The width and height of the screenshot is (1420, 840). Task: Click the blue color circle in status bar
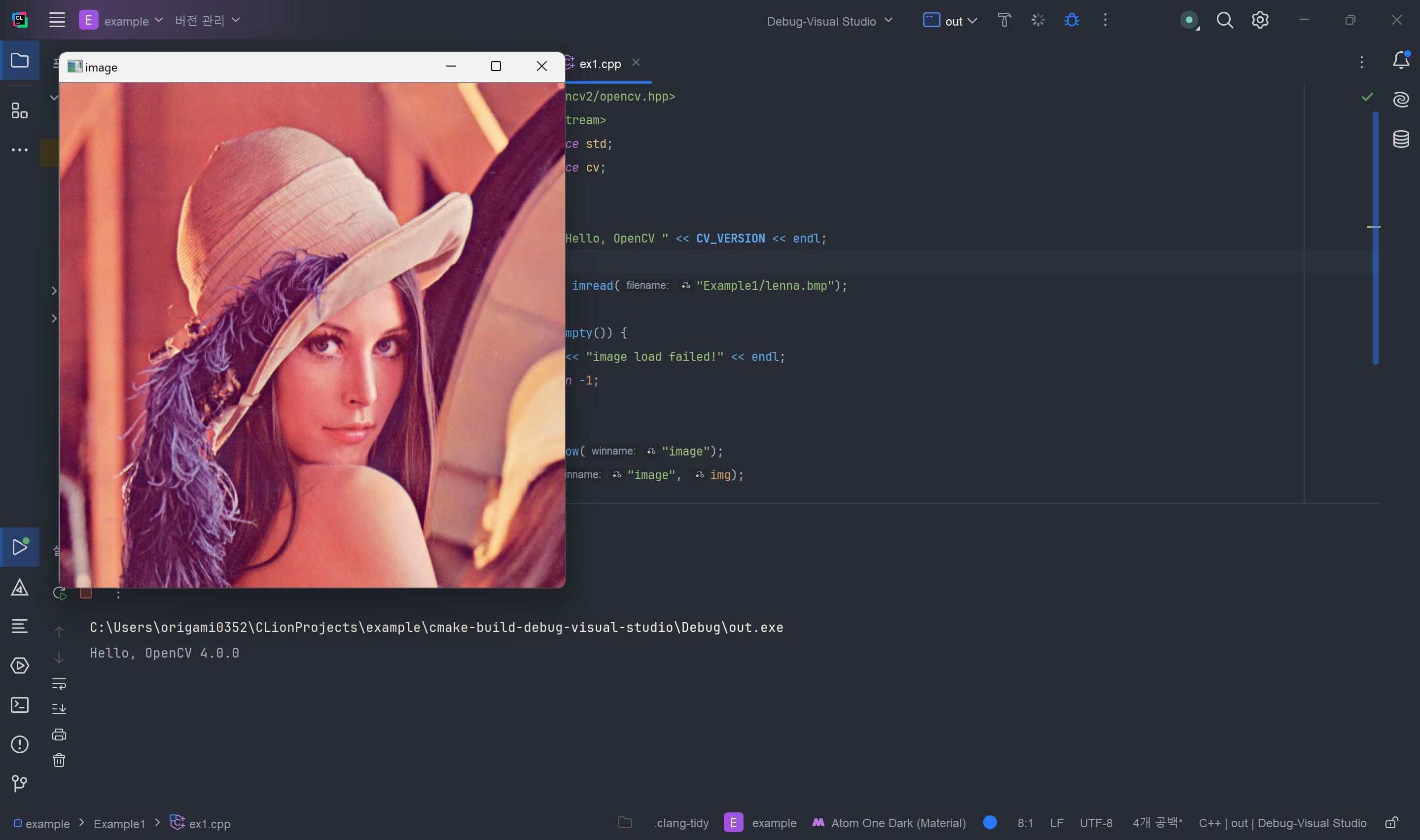pyautogui.click(x=990, y=822)
